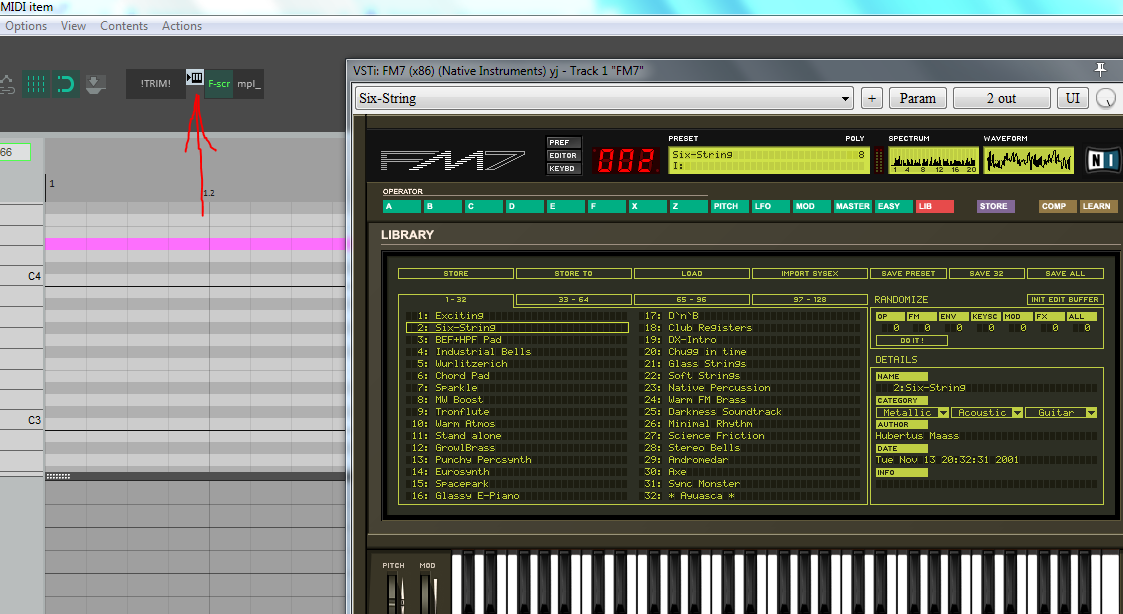The width and height of the screenshot is (1123, 614).
Task: Click the envelope link icon in toolbar
Action: tap(6, 85)
